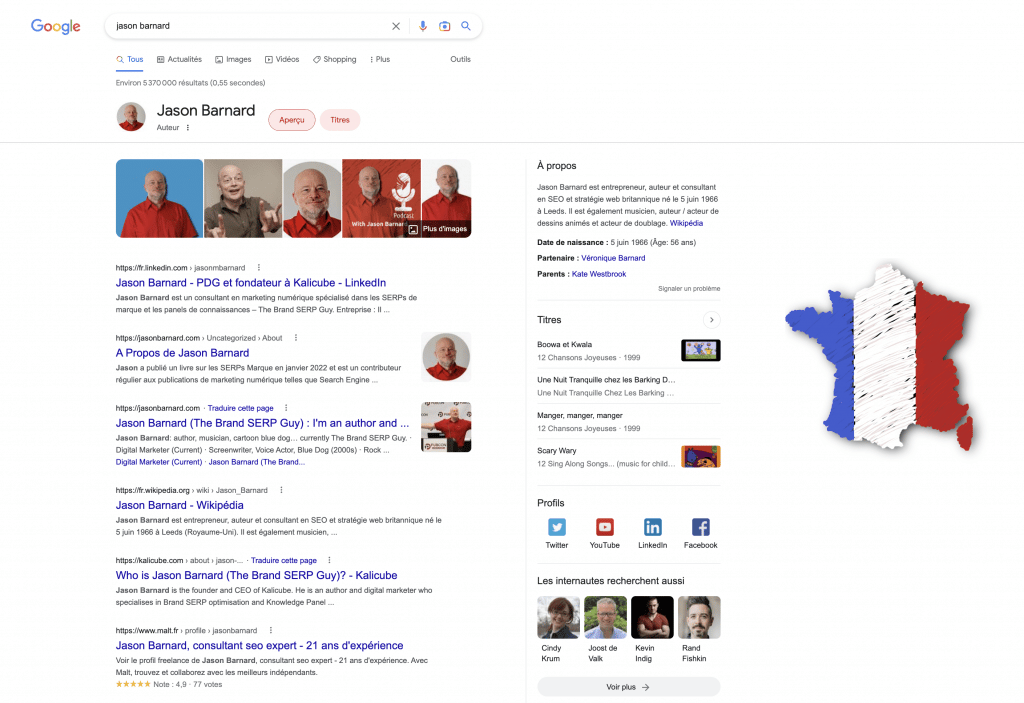1024x703 pixels.
Task: Open the Plus menu in search tabs
Action: 379,59
